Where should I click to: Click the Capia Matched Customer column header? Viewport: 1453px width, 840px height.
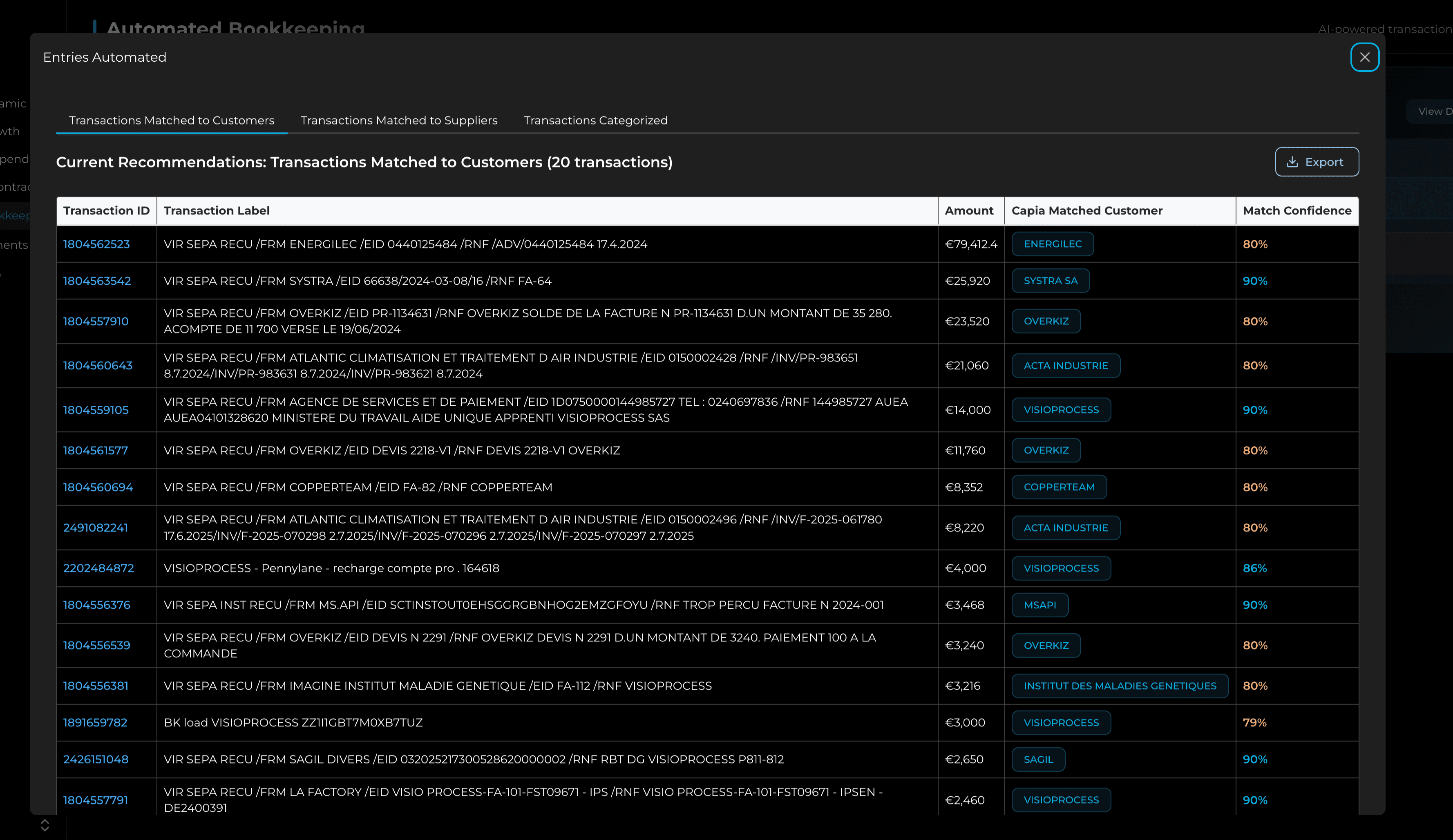pos(1120,210)
